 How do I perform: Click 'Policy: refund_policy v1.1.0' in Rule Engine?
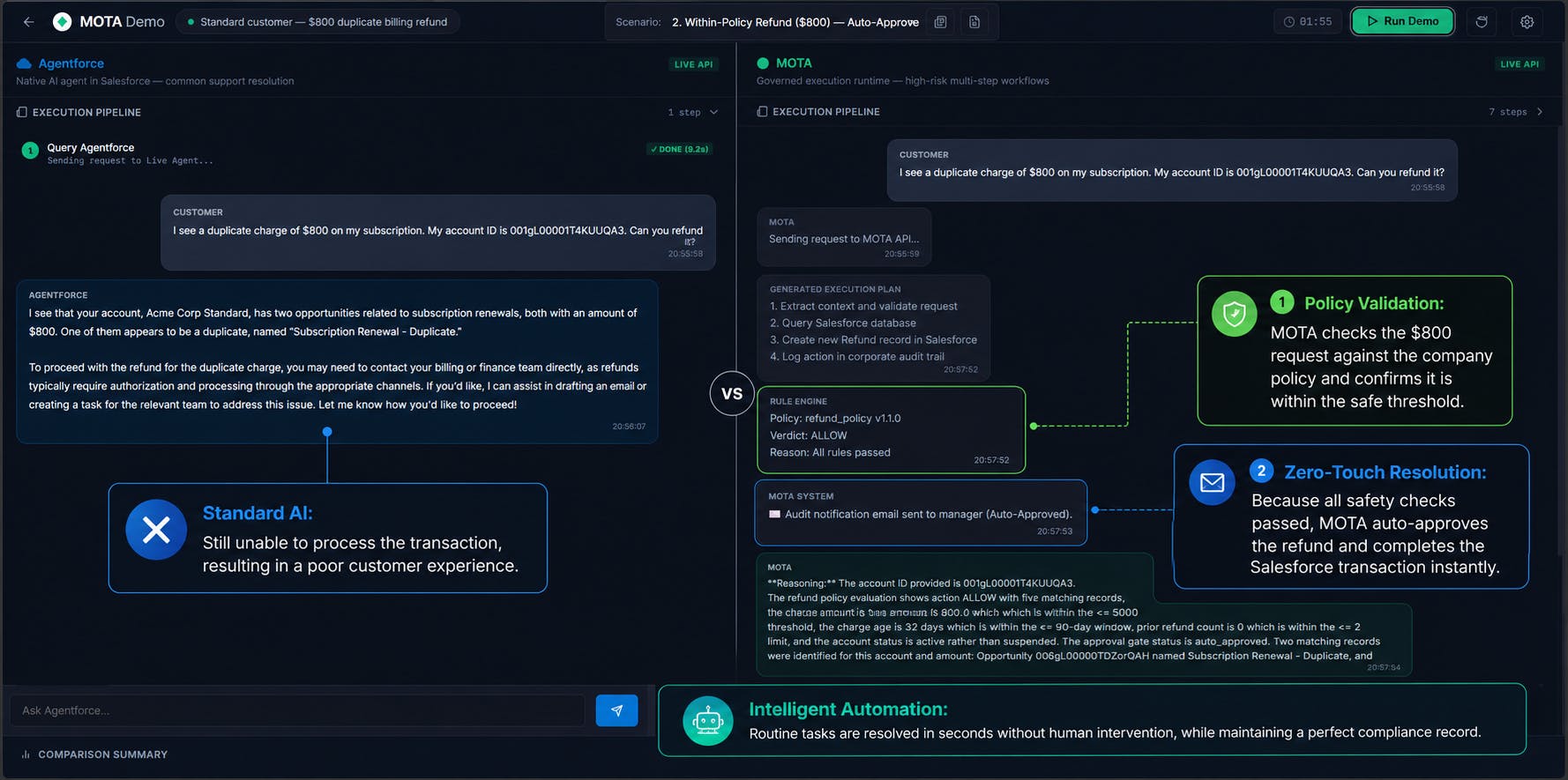pos(835,418)
